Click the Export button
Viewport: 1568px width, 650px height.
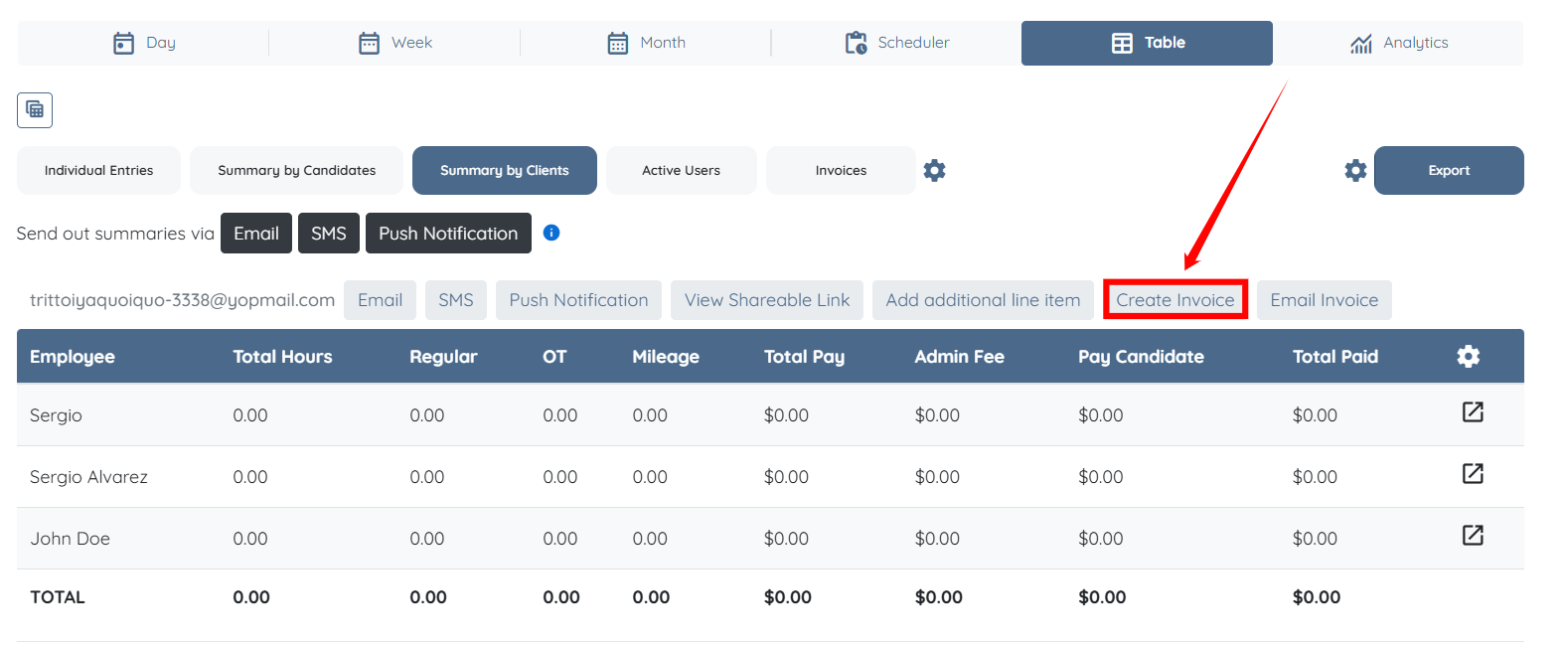pyautogui.click(x=1448, y=171)
